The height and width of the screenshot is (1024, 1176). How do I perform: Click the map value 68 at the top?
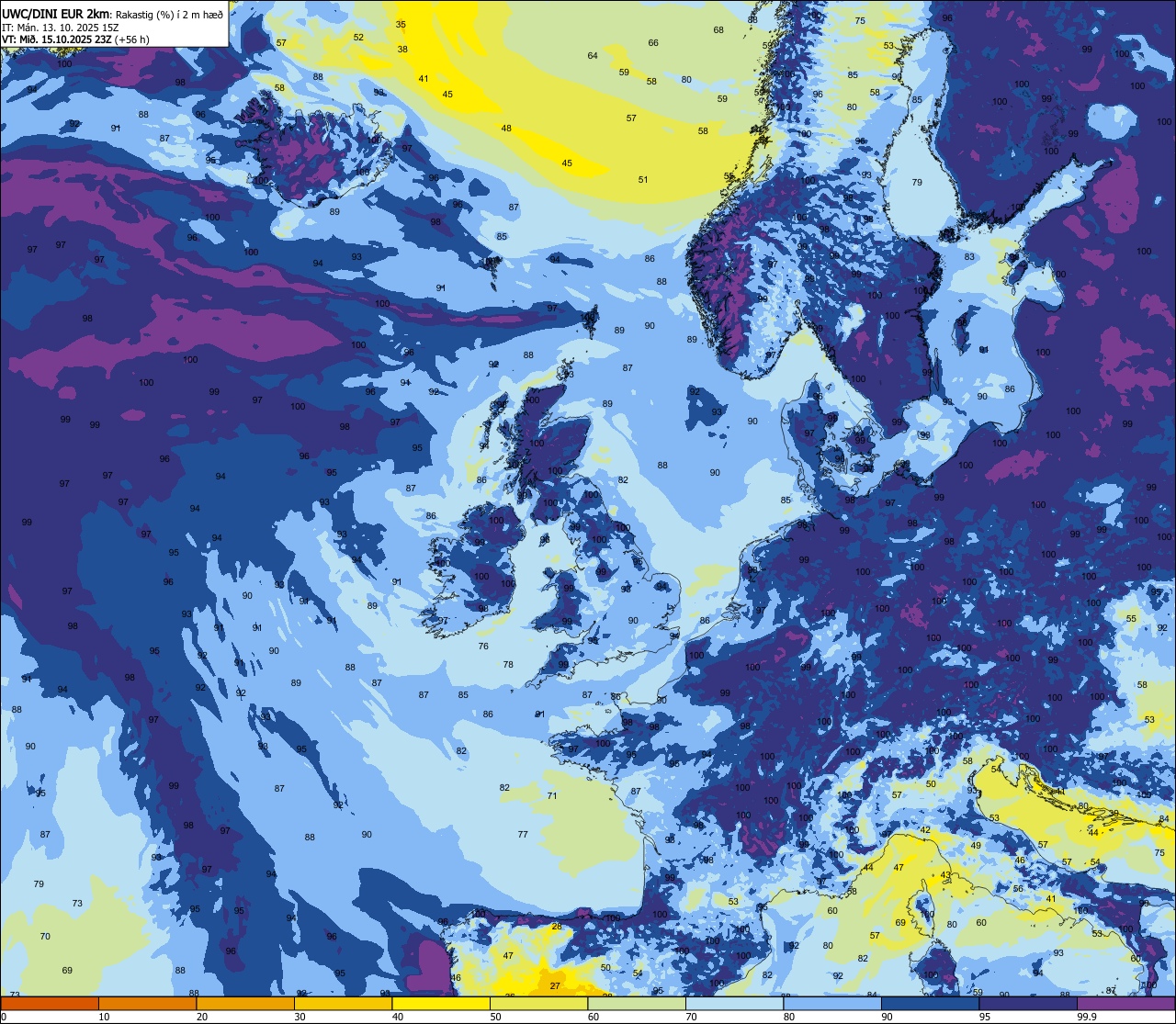[x=718, y=30]
